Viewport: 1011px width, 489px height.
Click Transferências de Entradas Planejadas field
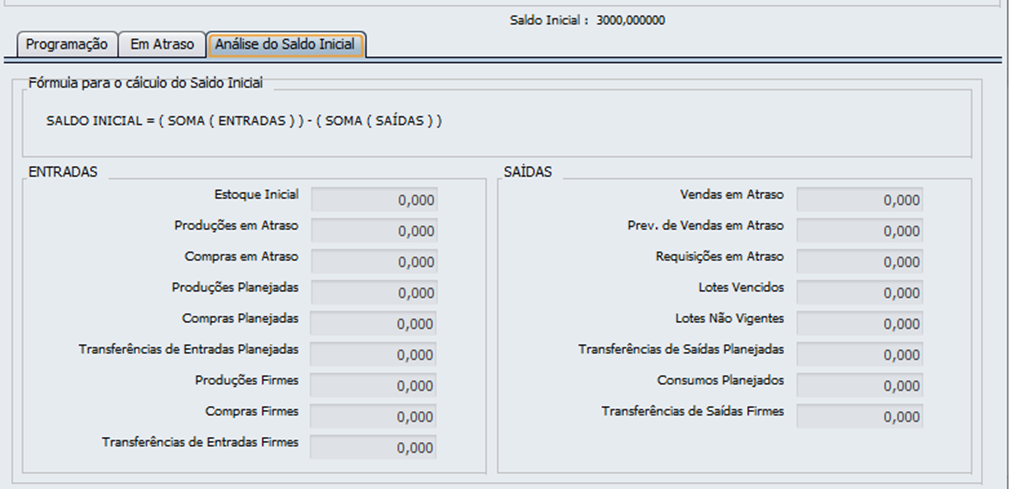click(374, 355)
